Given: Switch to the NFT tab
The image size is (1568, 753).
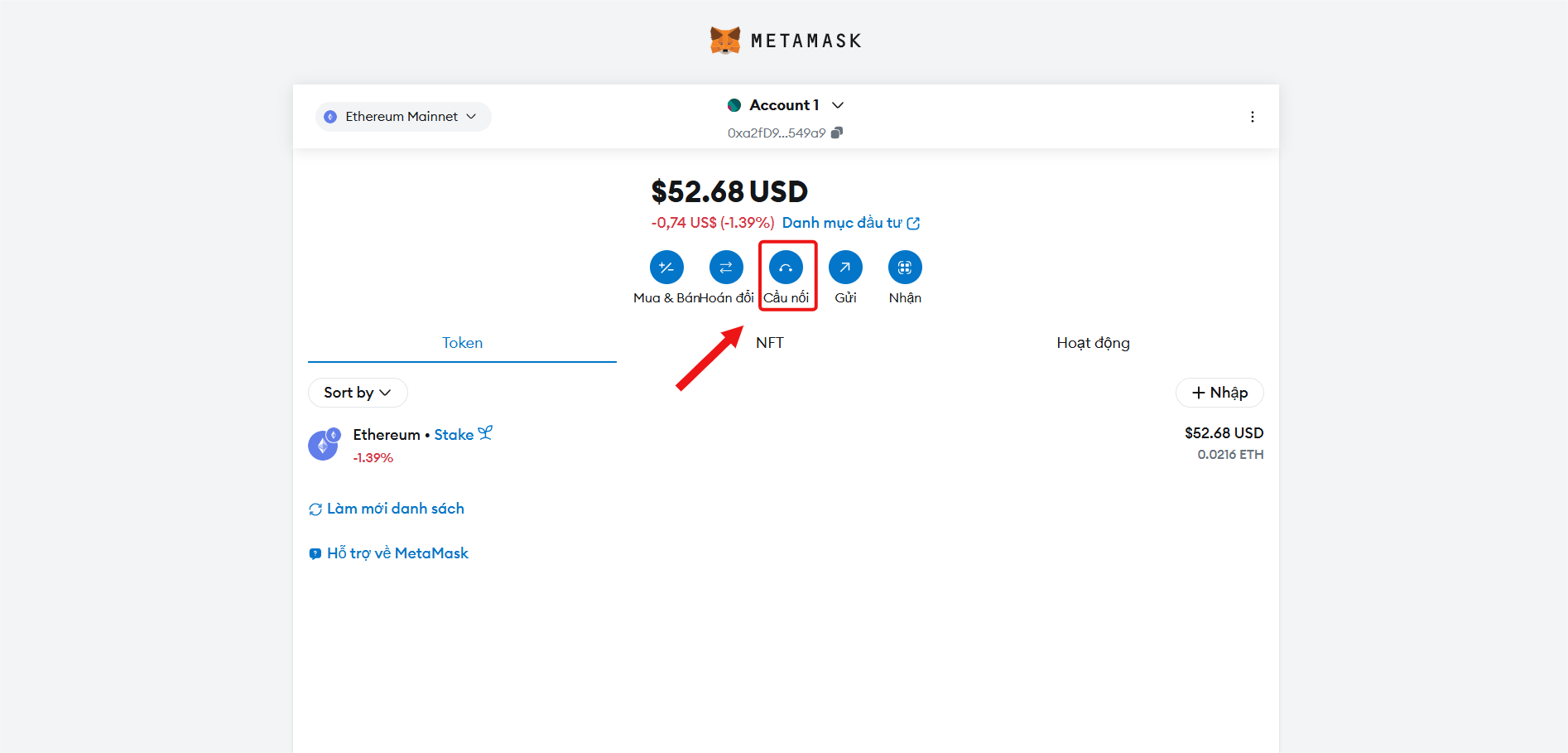Looking at the screenshot, I should point(770,343).
